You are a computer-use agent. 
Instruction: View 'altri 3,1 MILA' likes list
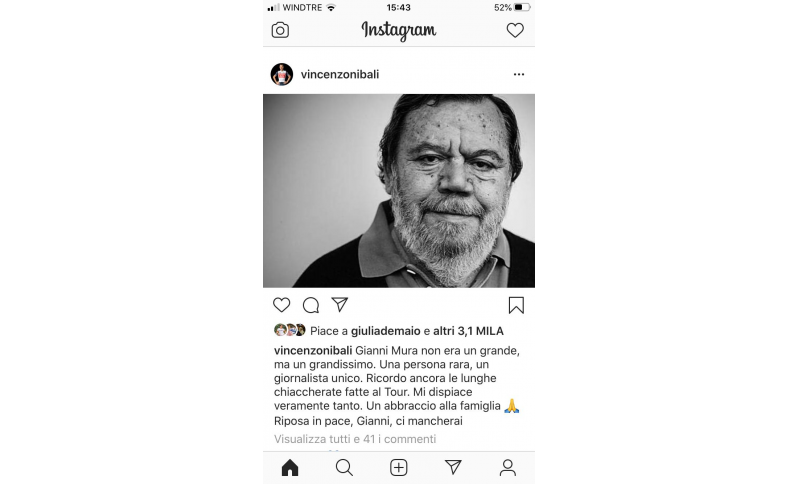[x=468, y=331]
